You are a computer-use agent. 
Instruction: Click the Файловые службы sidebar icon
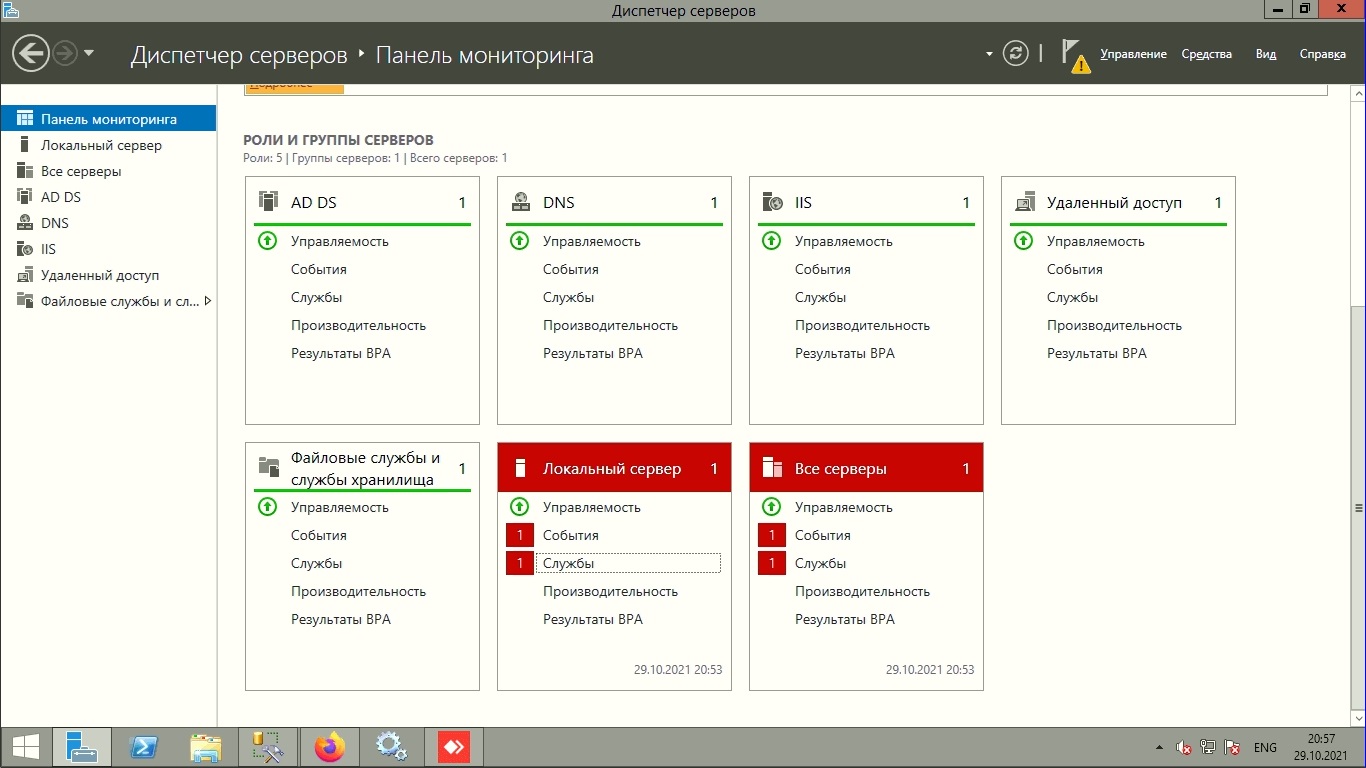tap(25, 301)
